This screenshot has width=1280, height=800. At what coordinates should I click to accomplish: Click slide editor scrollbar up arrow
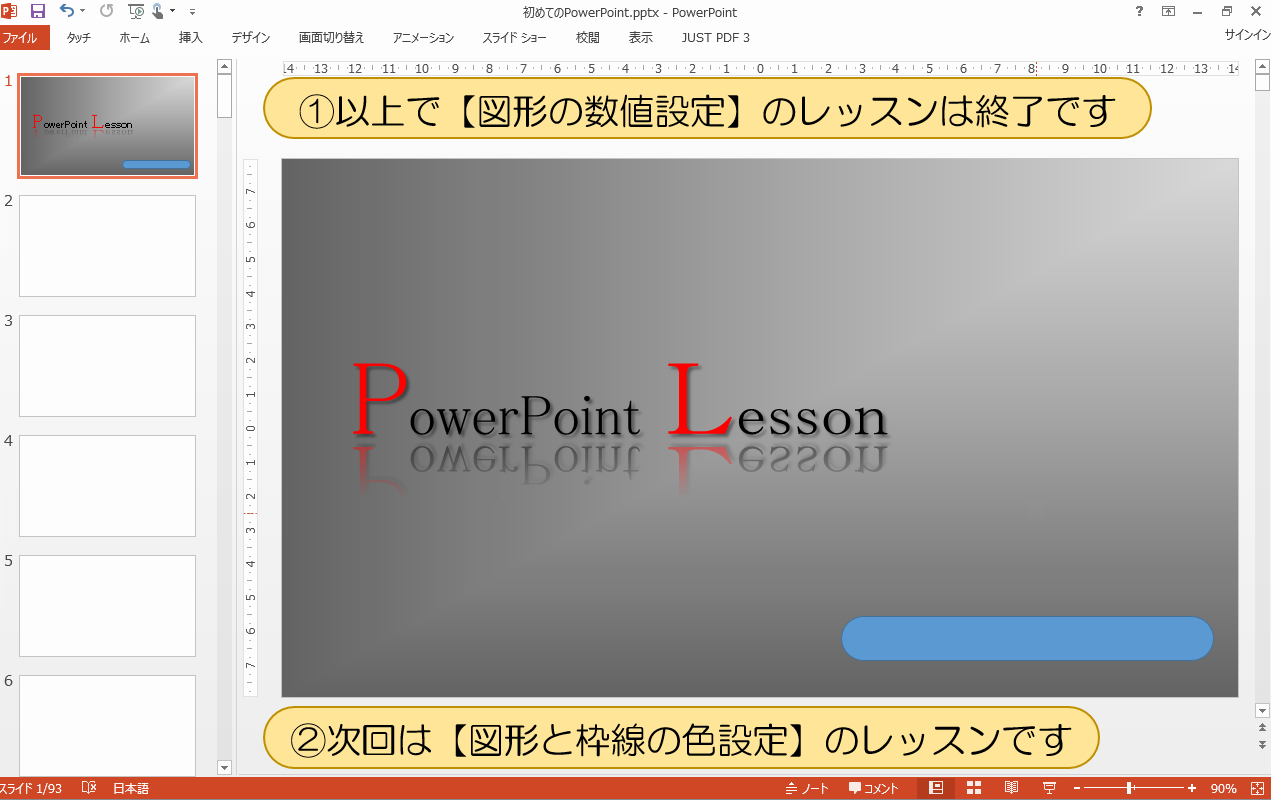[x=1262, y=68]
